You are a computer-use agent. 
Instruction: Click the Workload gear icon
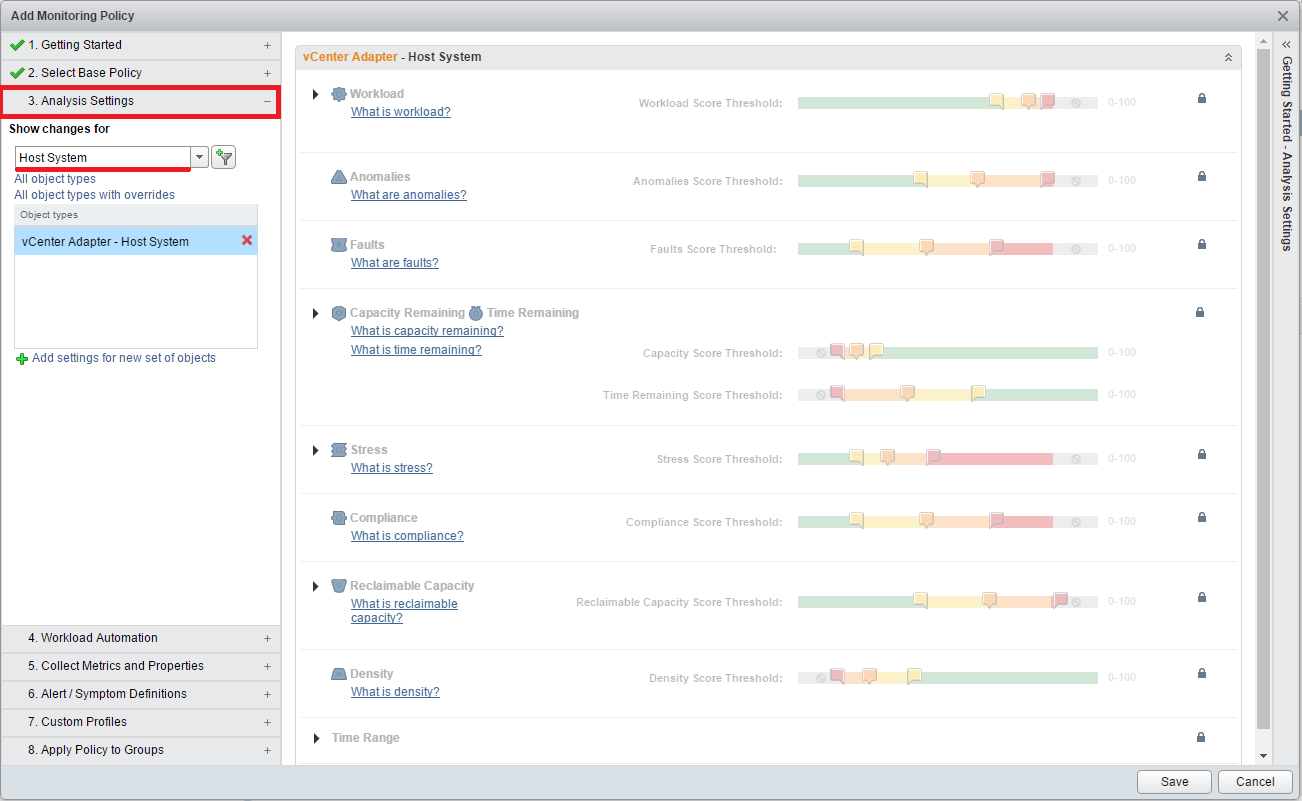point(338,94)
